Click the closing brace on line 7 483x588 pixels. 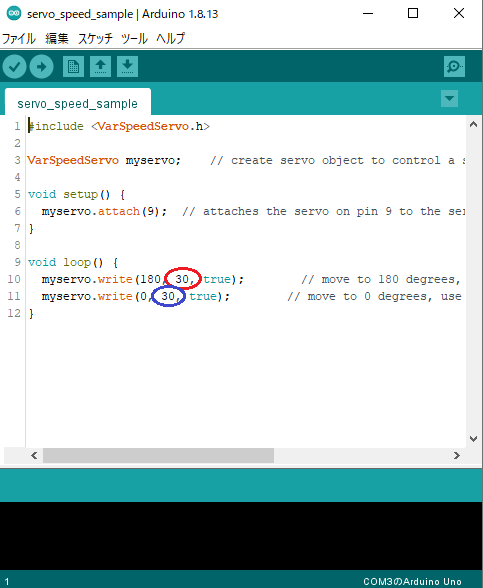tap(31, 228)
